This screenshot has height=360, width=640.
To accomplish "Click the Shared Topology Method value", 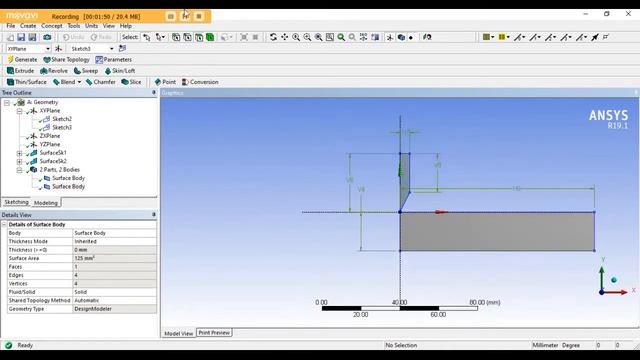I will pos(114,301).
